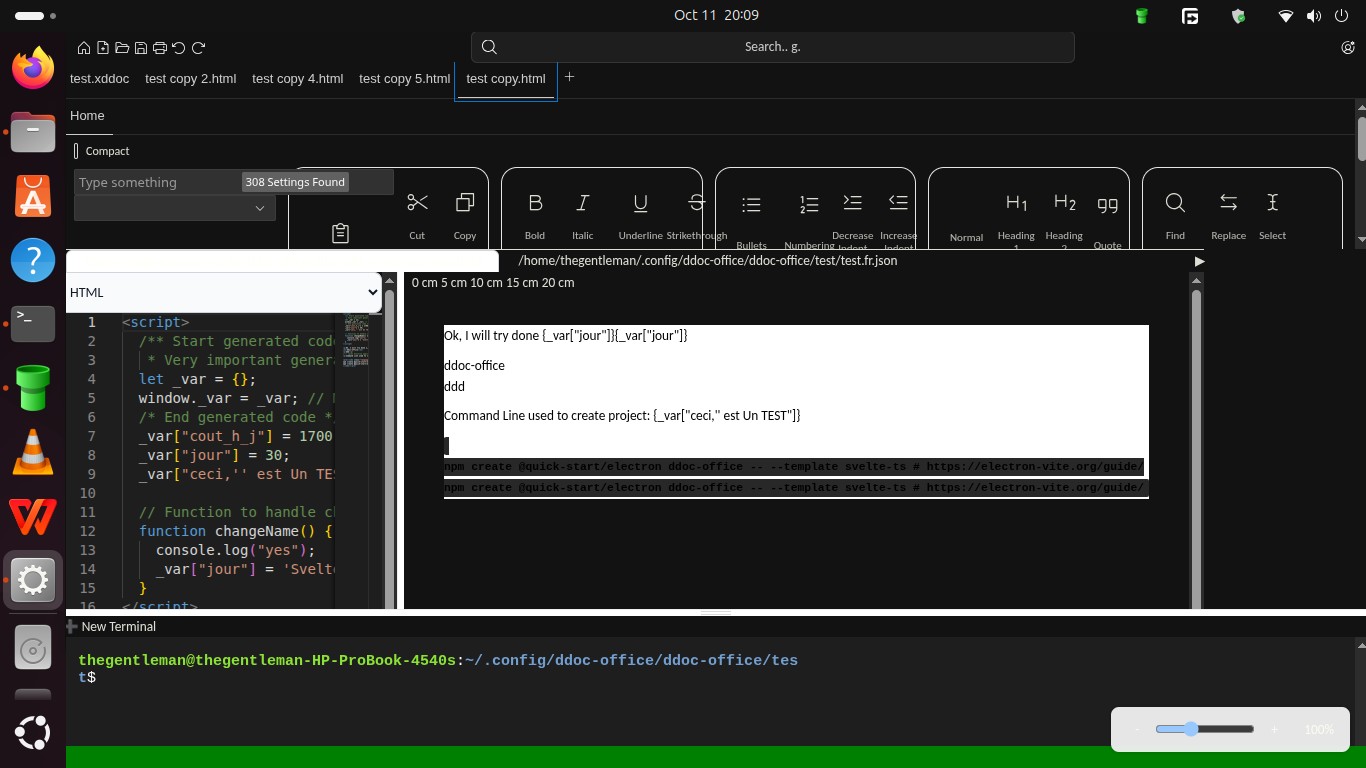Open the Replace tool
The height and width of the screenshot is (768, 1366).
1228,204
